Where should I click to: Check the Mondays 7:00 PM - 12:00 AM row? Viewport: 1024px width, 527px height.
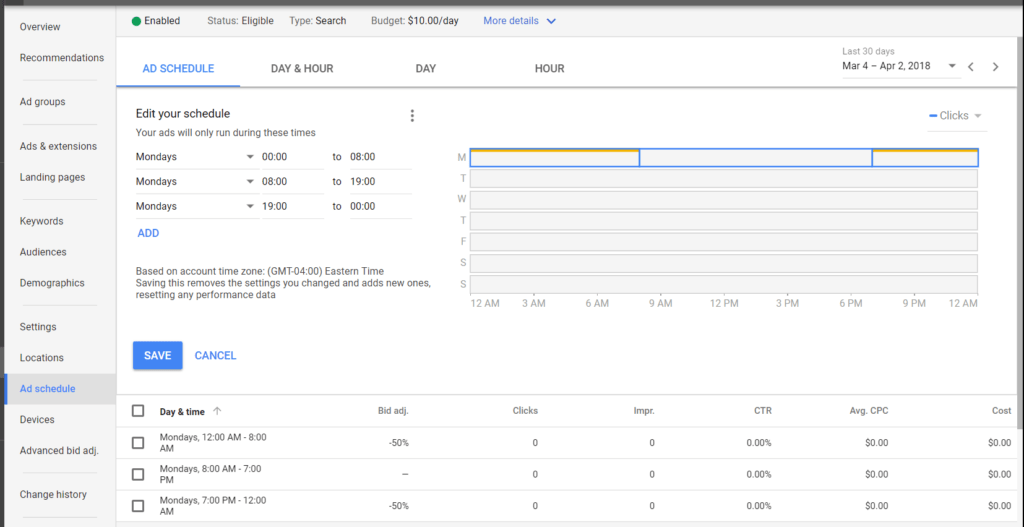(x=138, y=505)
